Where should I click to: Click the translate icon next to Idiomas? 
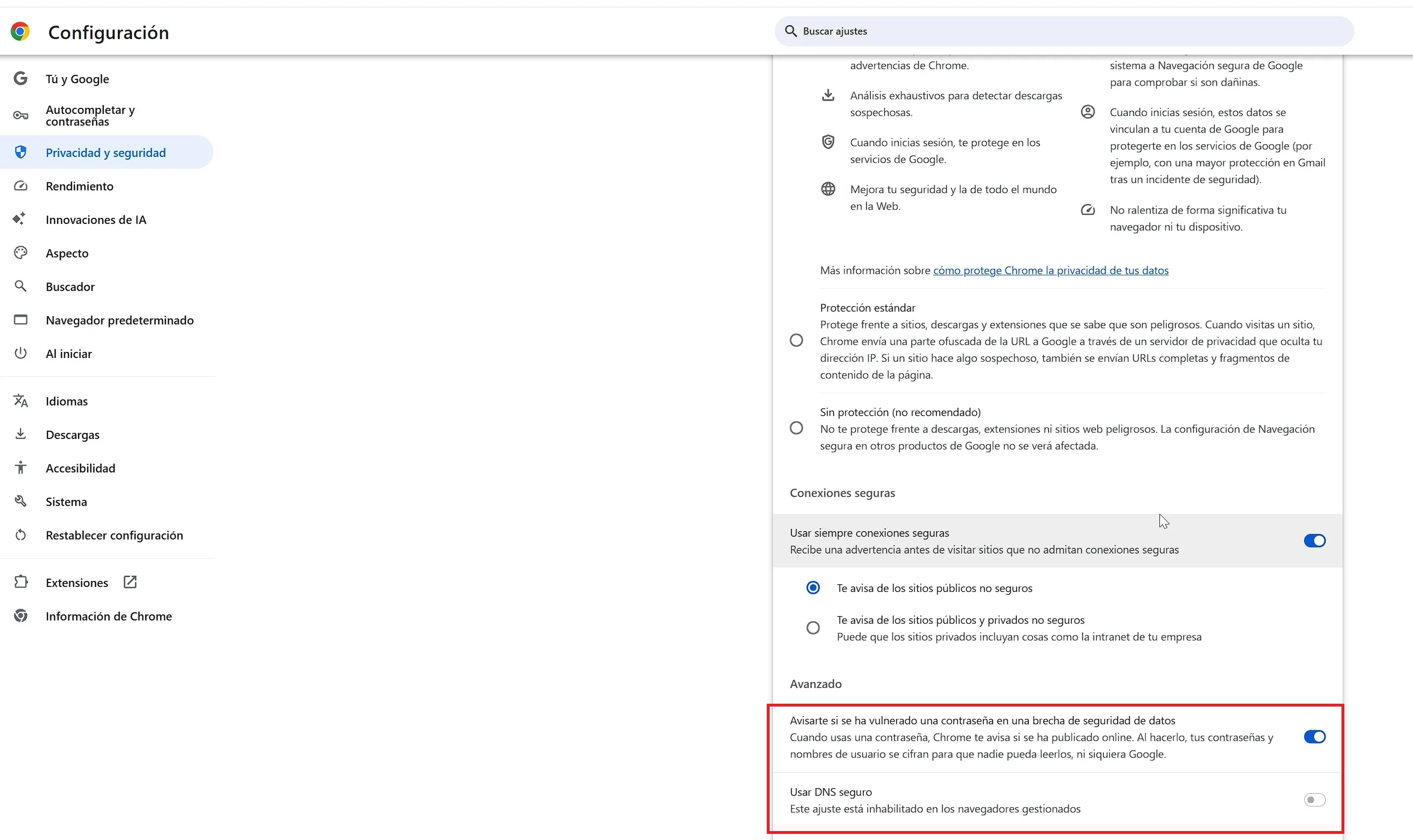pyautogui.click(x=20, y=401)
